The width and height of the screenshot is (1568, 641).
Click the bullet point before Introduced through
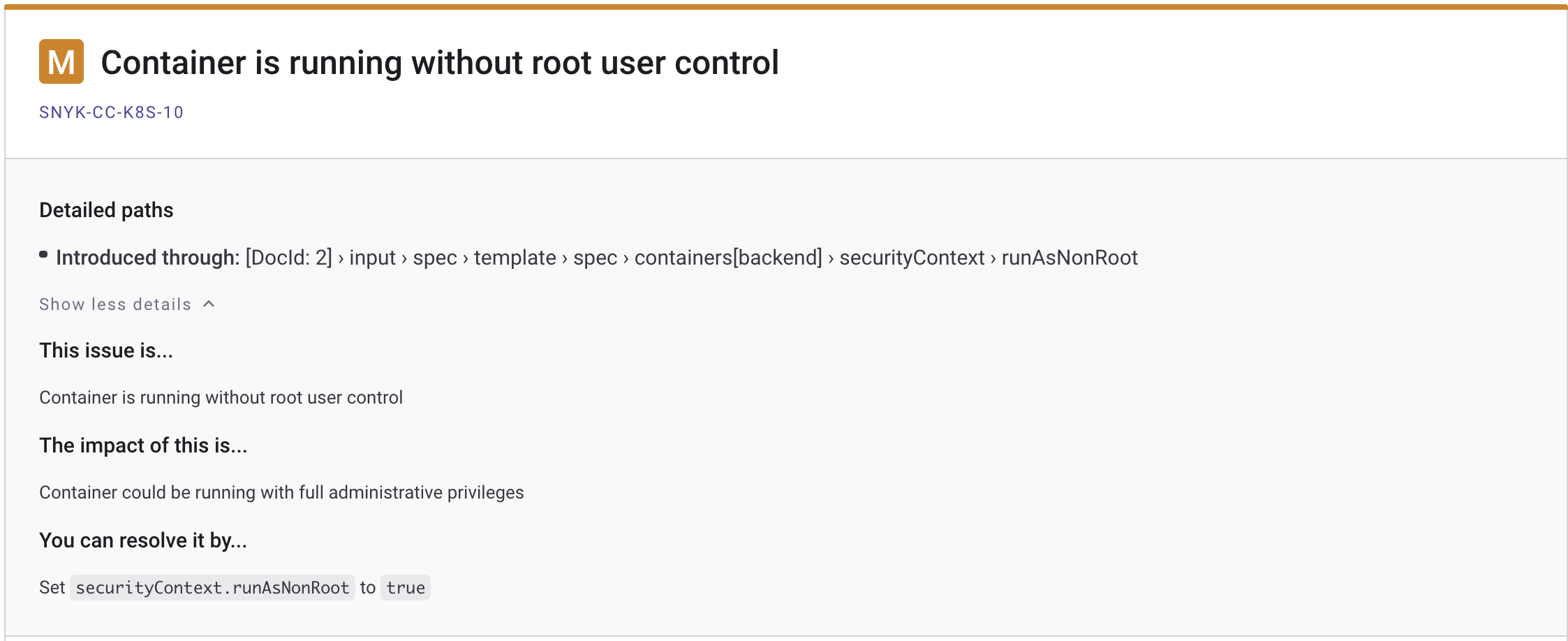click(x=43, y=255)
